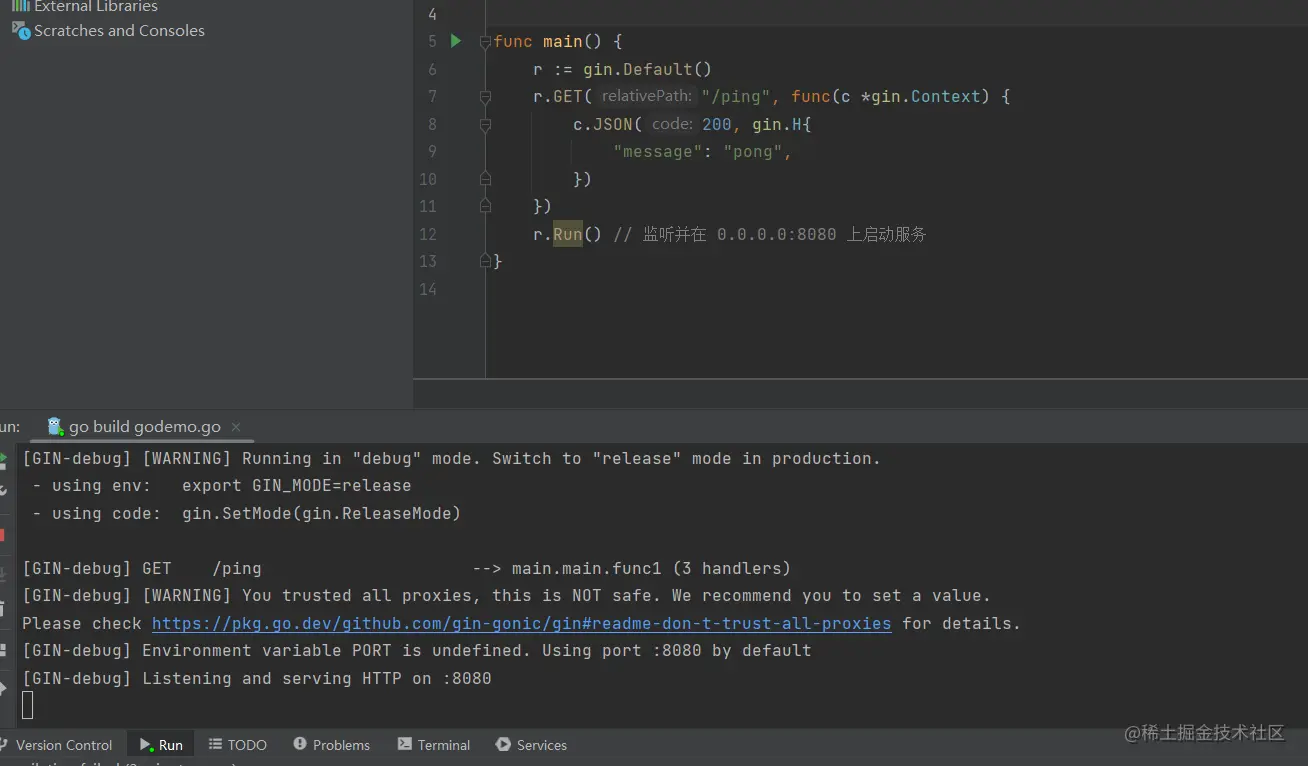Click the "pong" string value
The height and width of the screenshot is (766, 1308).
tap(752, 152)
